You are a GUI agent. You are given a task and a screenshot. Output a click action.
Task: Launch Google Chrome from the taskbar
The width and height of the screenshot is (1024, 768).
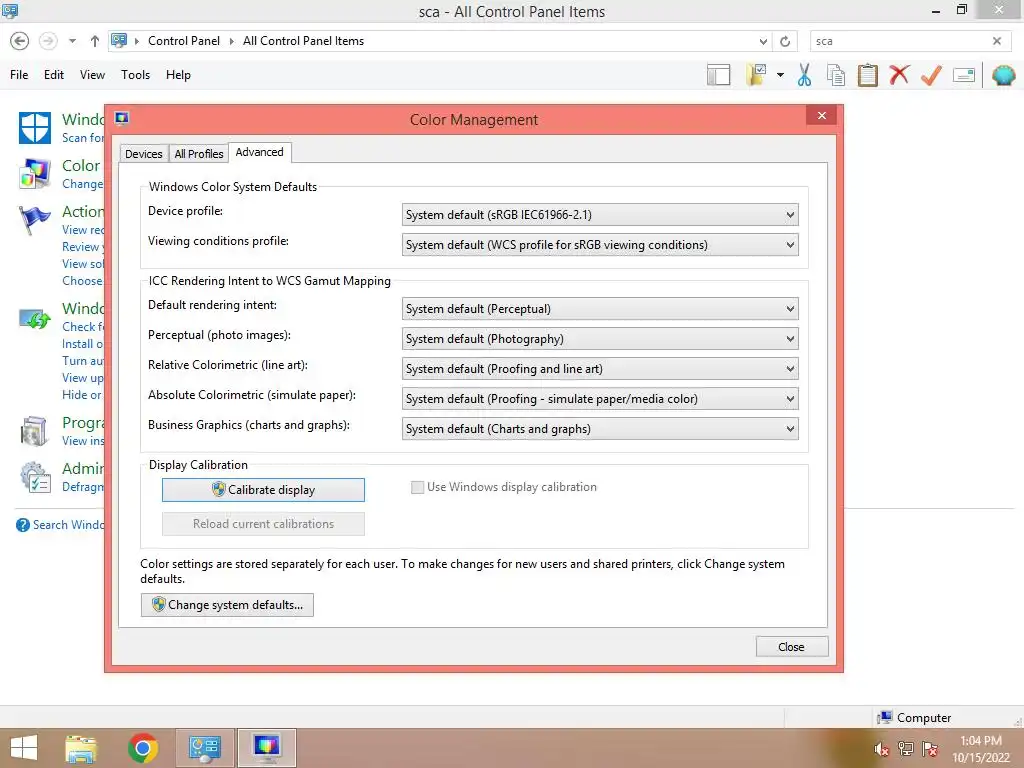tap(143, 748)
